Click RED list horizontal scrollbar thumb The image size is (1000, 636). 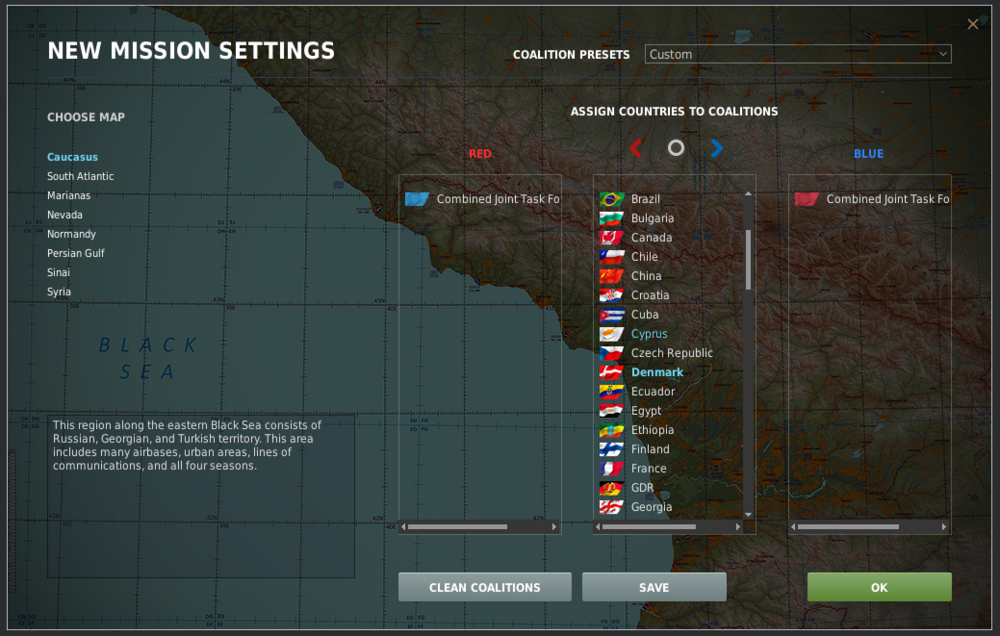457,527
